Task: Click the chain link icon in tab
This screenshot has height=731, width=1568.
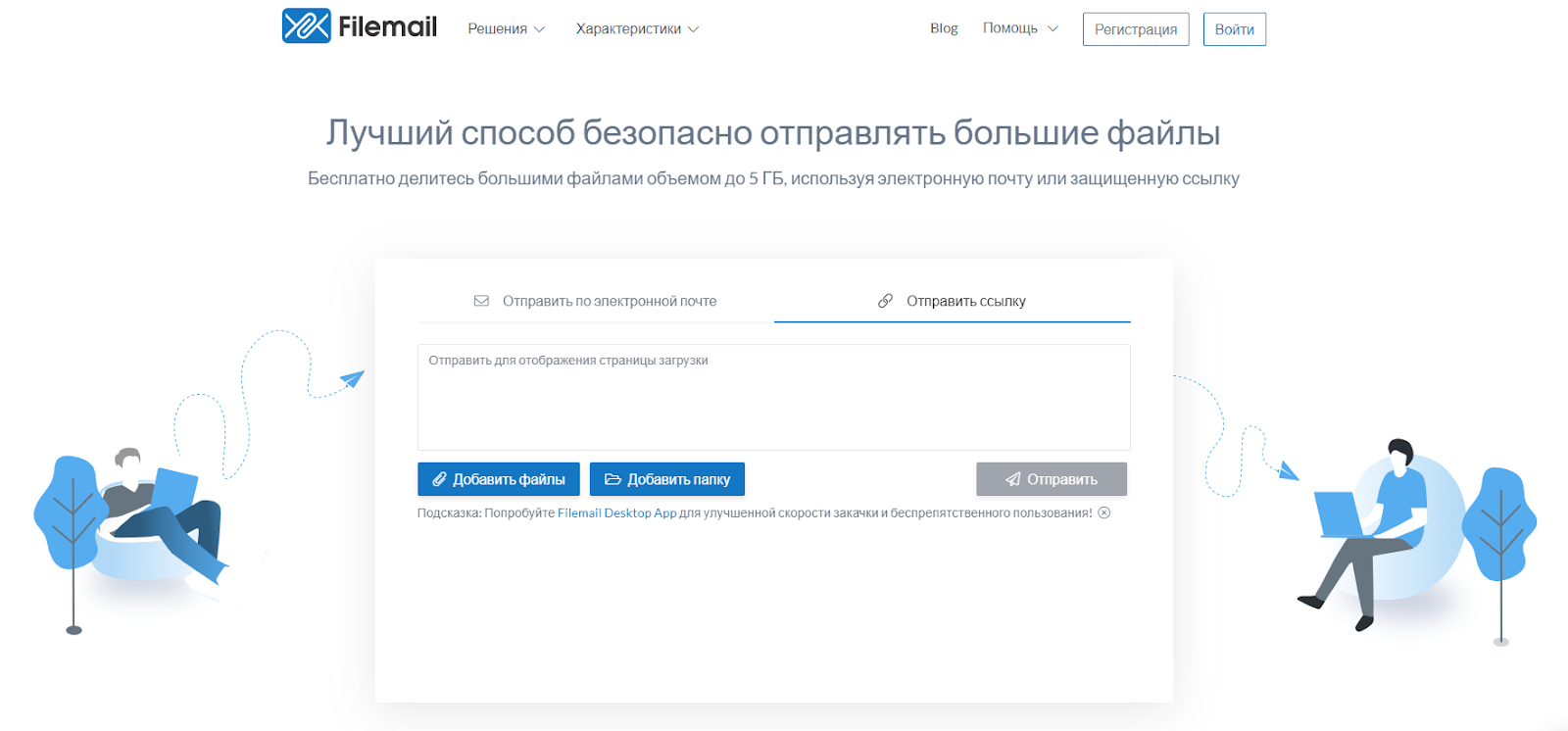Action: point(885,301)
